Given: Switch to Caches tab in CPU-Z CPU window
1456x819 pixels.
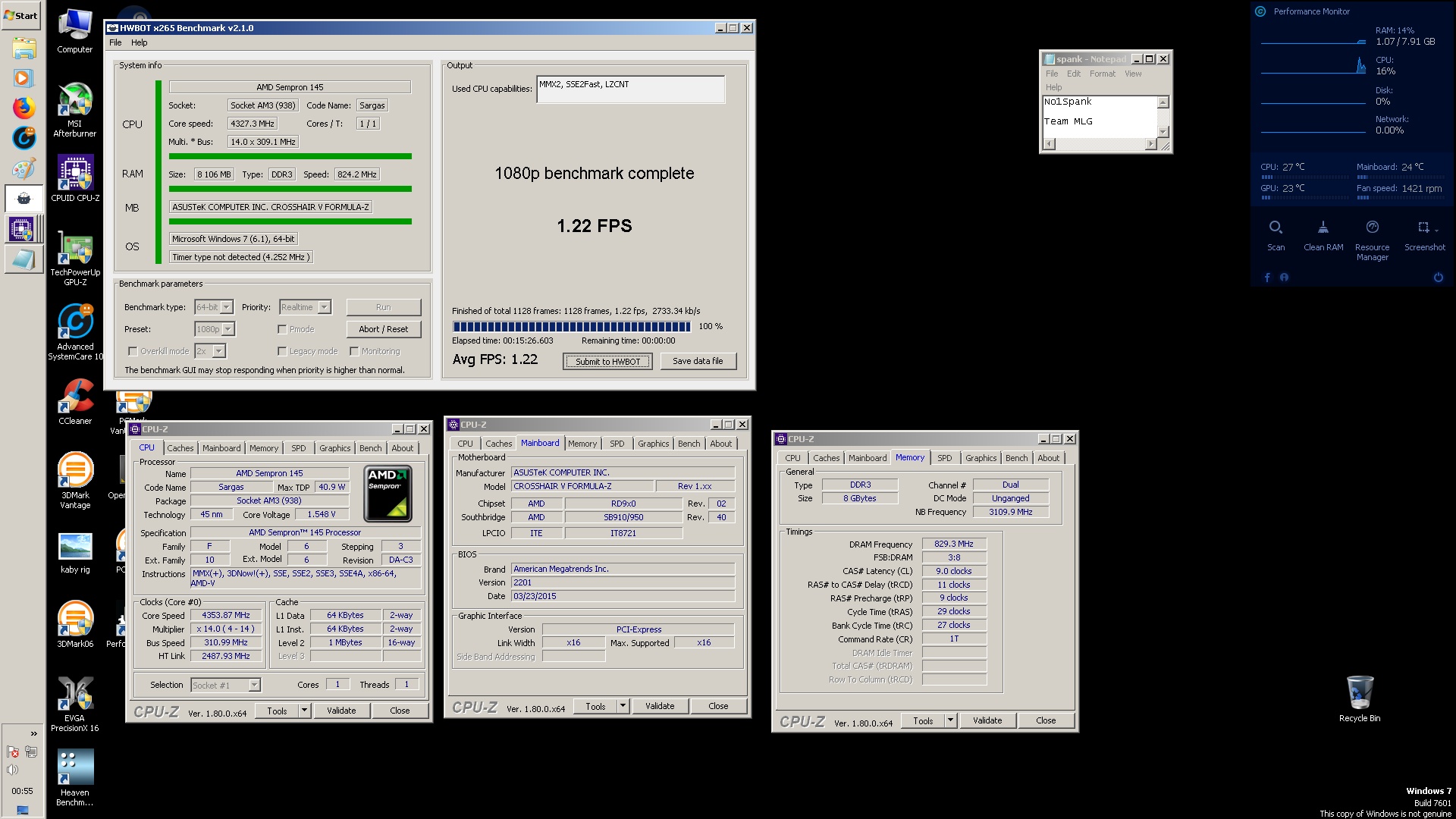Looking at the screenshot, I should (180, 448).
